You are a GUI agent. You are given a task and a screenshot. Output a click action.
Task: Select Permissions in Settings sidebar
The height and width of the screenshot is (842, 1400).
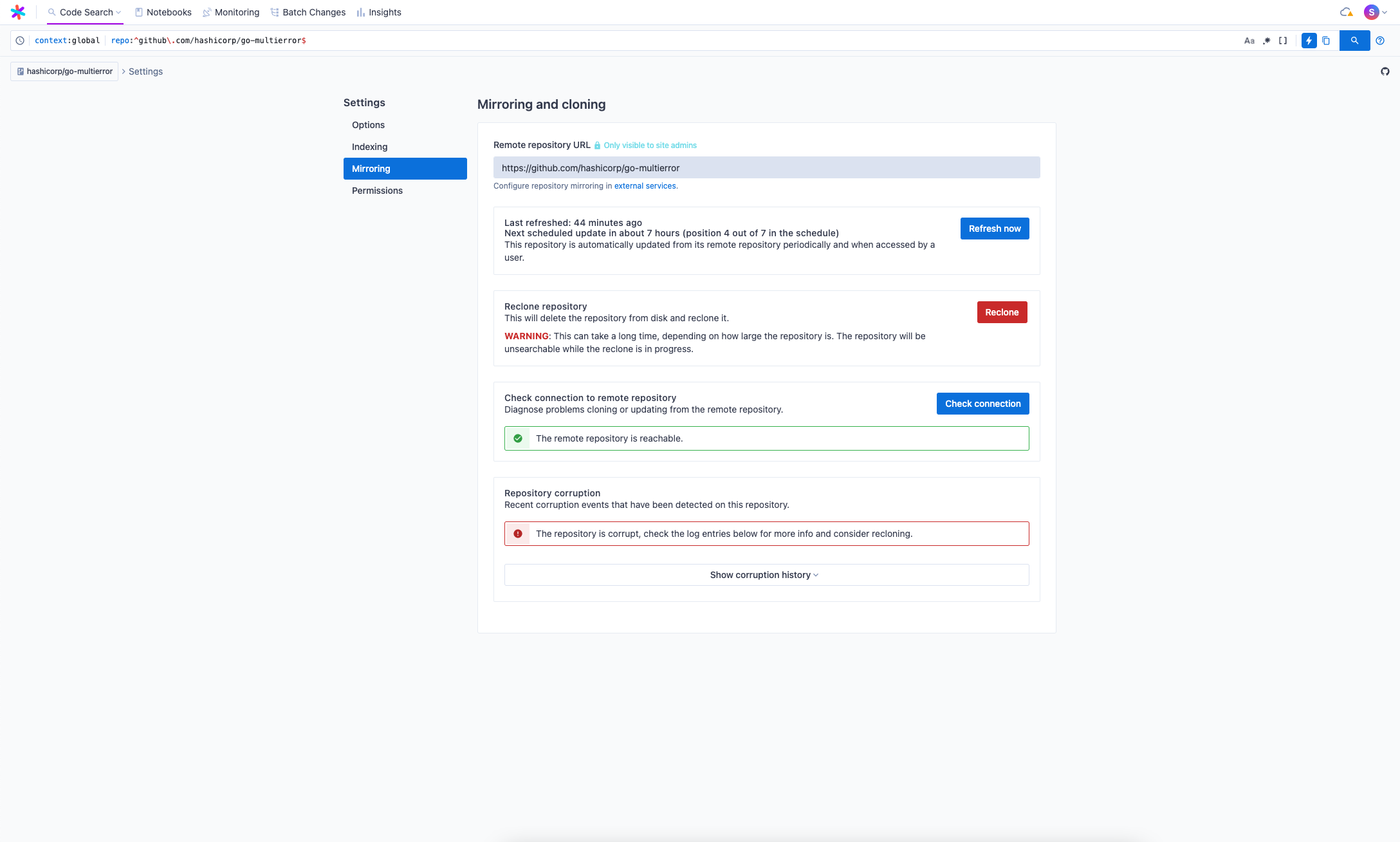[x=377, y=191]
